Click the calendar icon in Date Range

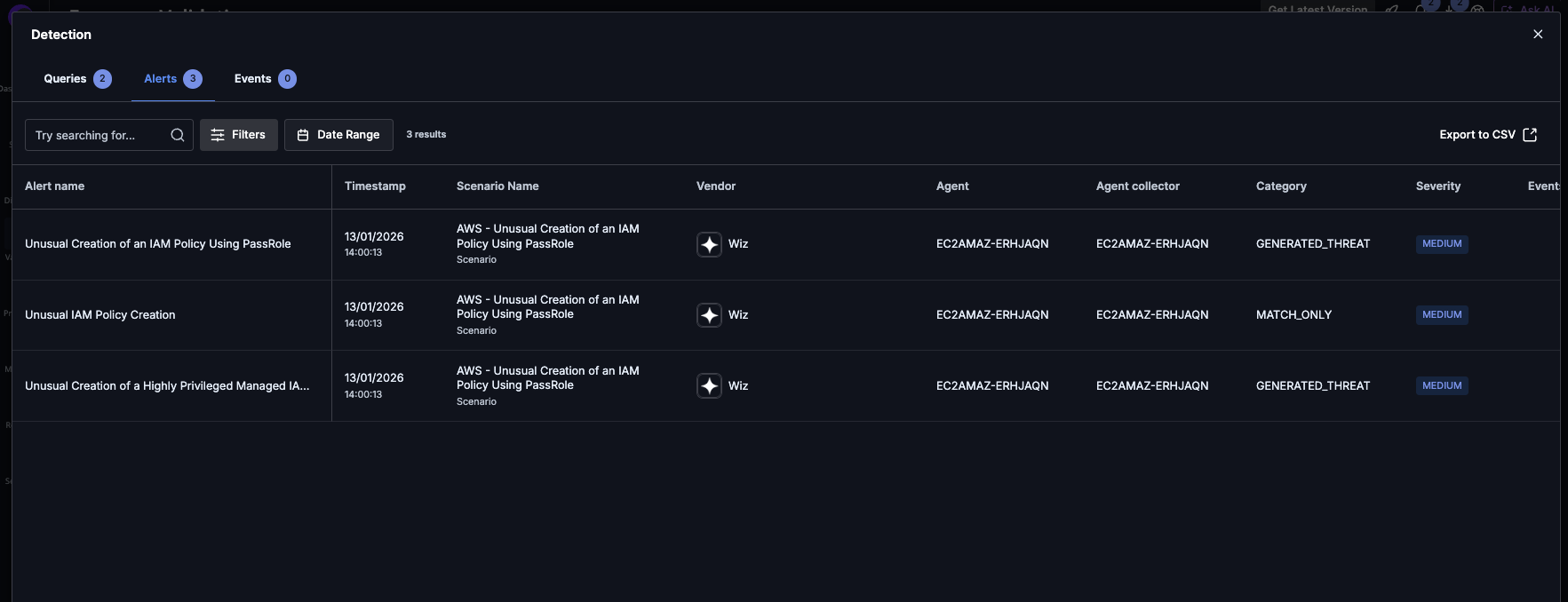tap(303, 135)
